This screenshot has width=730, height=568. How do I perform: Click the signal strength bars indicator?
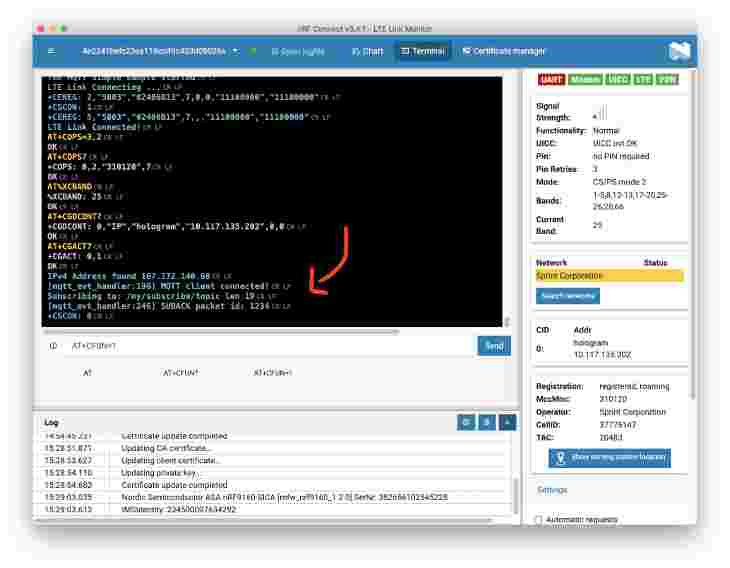click(600, 113)
